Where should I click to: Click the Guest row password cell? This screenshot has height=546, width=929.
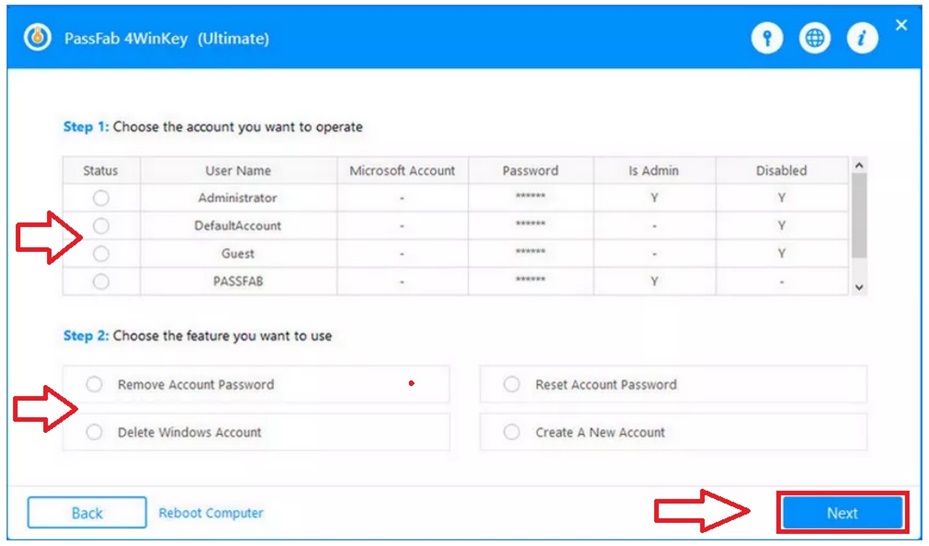click(x=530, y=253)
